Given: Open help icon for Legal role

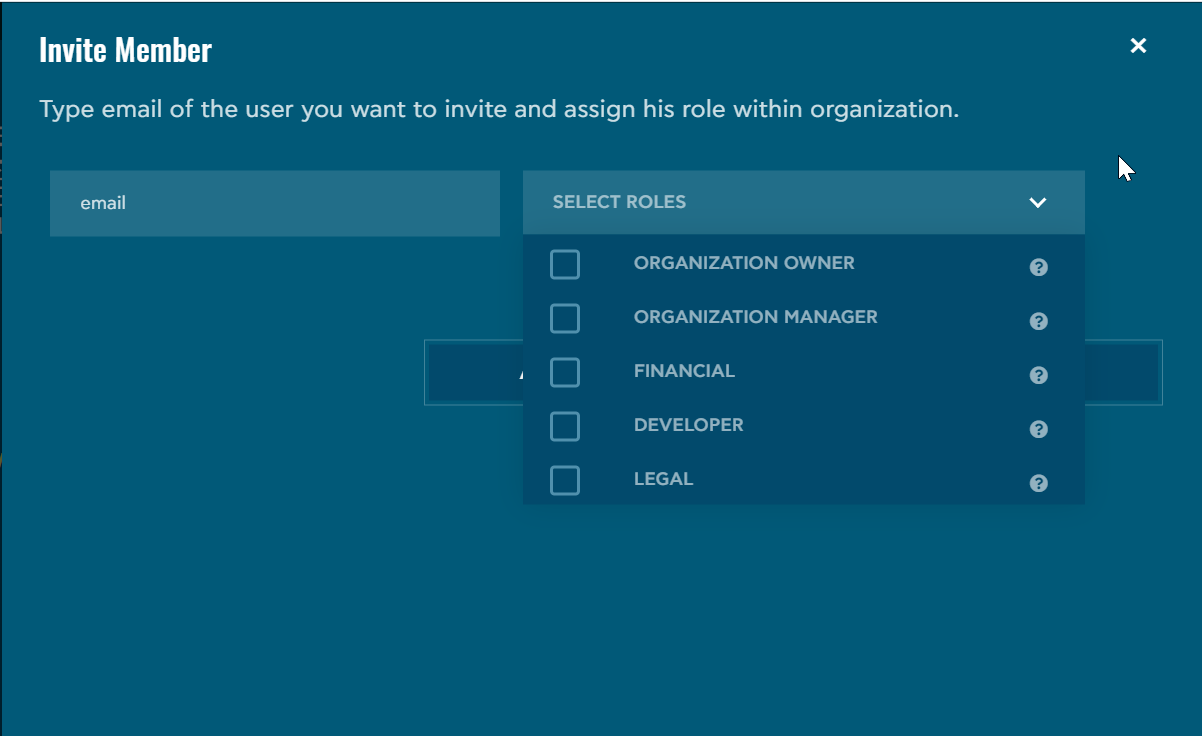Looking at the screenshot, I should point(1038,483).
